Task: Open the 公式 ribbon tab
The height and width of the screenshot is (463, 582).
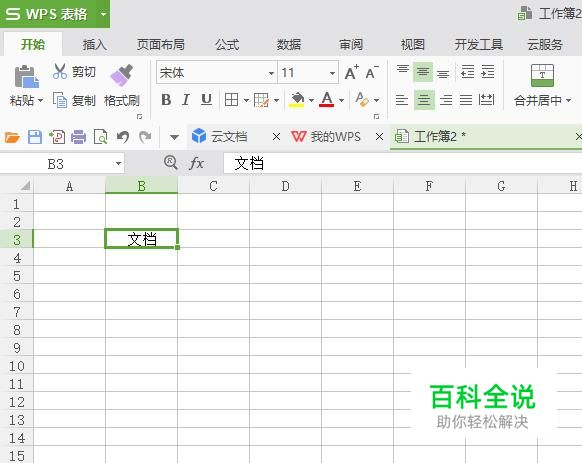Action: 227,45
